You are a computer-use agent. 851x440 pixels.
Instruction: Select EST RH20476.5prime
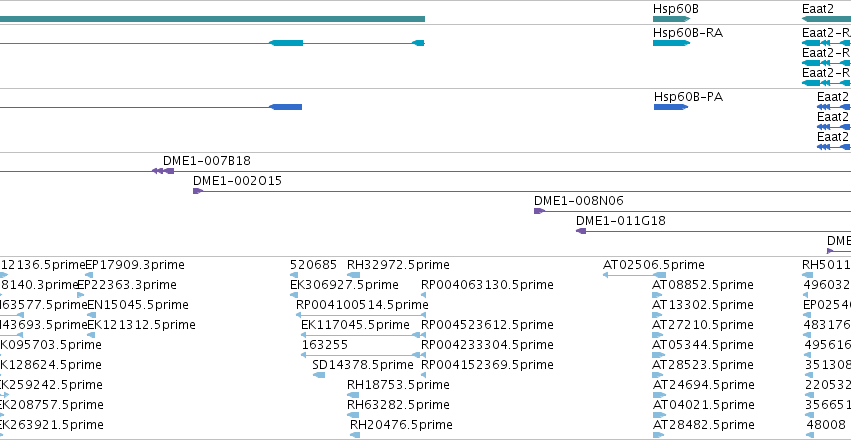pyautogui.click(x=401, y=426)
